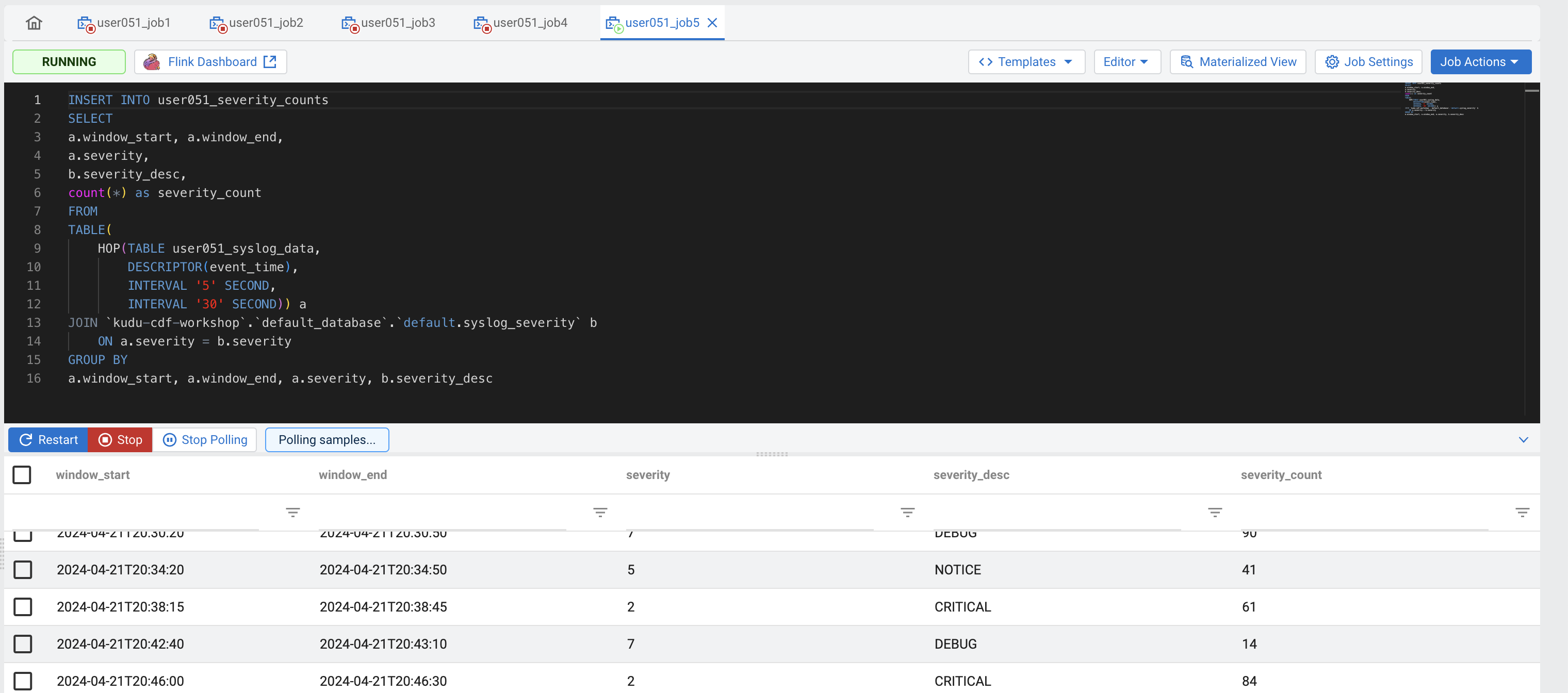1568x693 pixels.
Task: Click the filter icon under window_start column
Action: click(x=293, y=513)
